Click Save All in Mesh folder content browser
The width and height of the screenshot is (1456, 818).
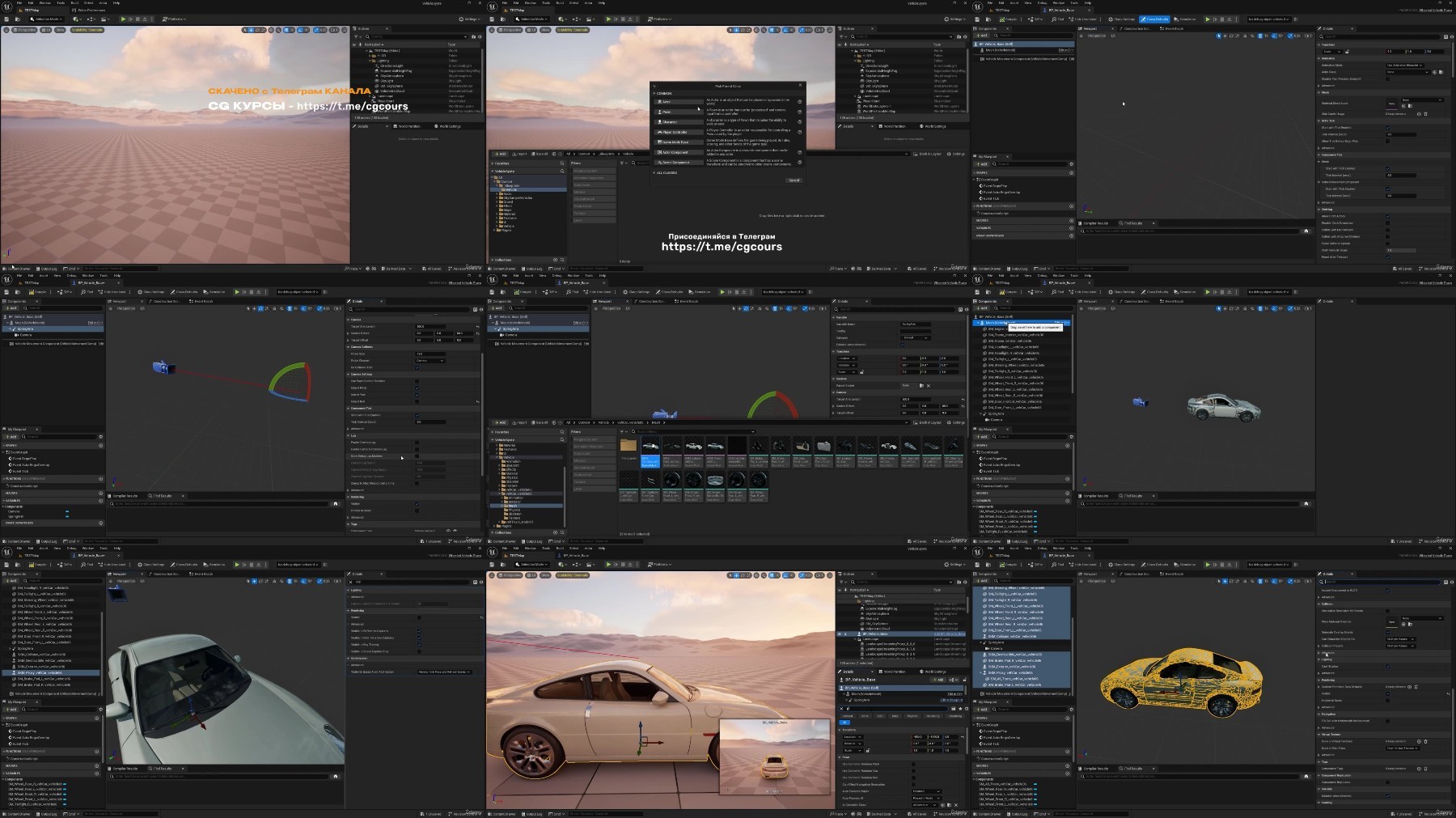click(x=540, y=422)
